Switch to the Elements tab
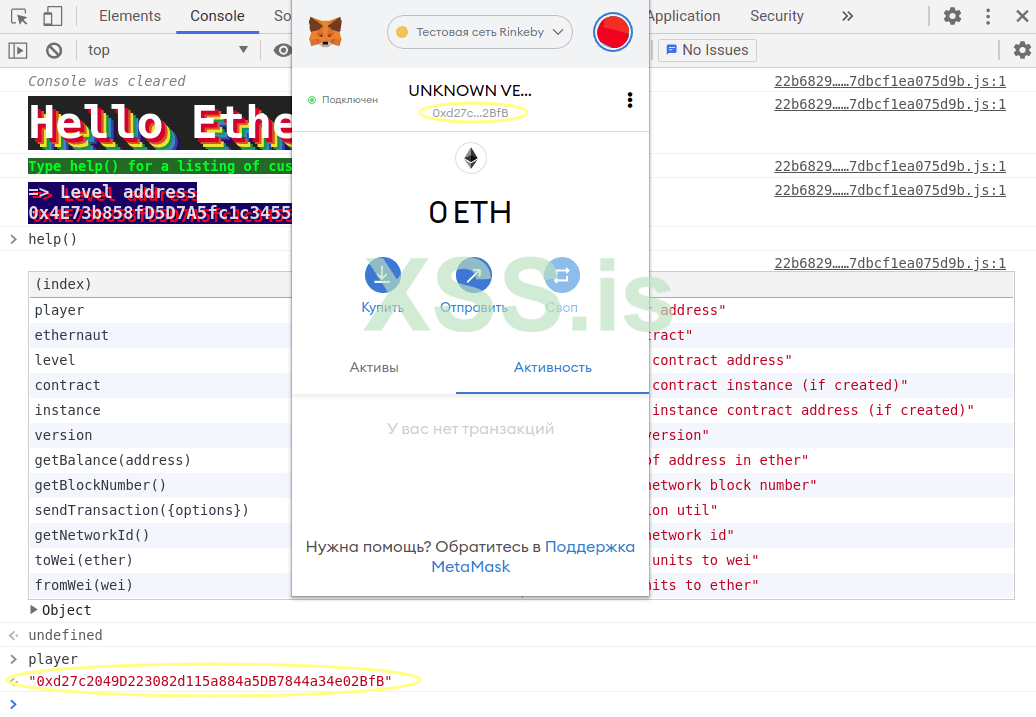Viewport: 1036px width, 717px height. click(130, 16)
